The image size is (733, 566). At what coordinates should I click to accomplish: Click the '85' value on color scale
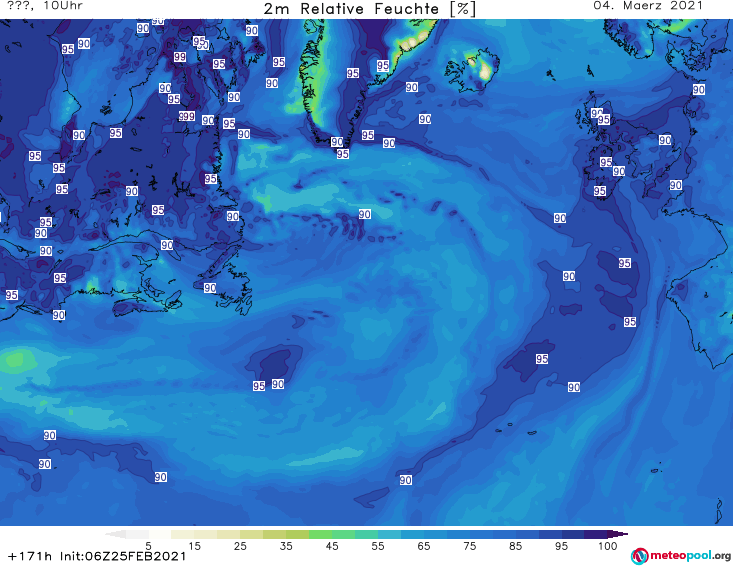(516, 546)
